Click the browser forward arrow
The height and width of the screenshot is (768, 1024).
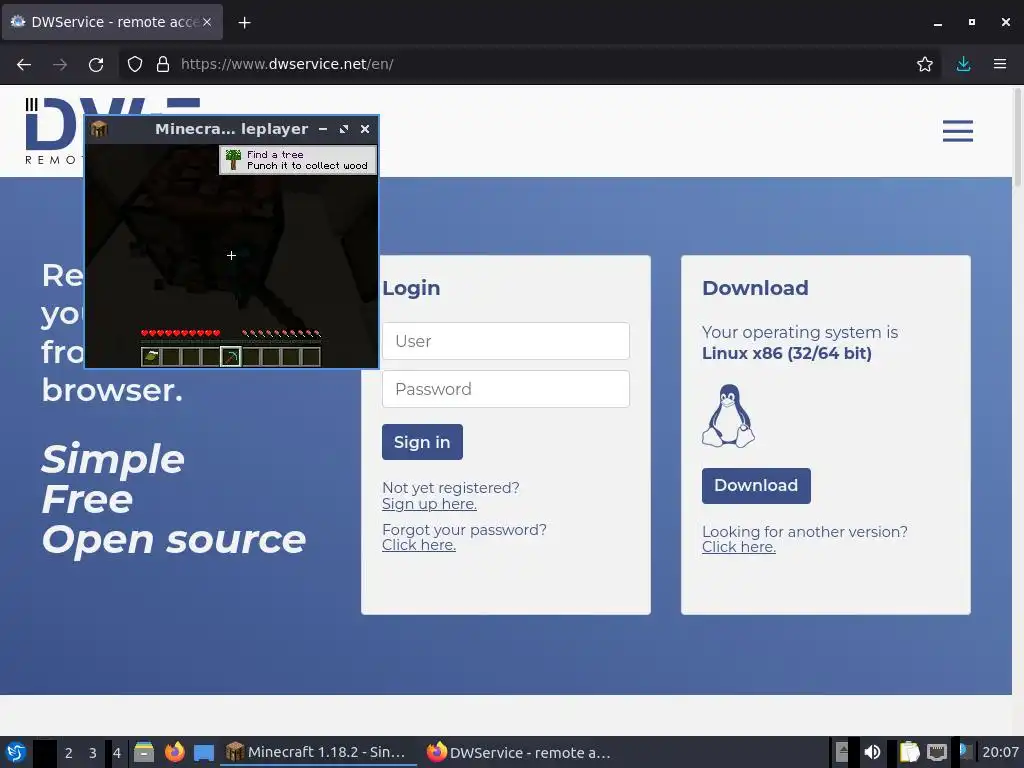(60, 64)
